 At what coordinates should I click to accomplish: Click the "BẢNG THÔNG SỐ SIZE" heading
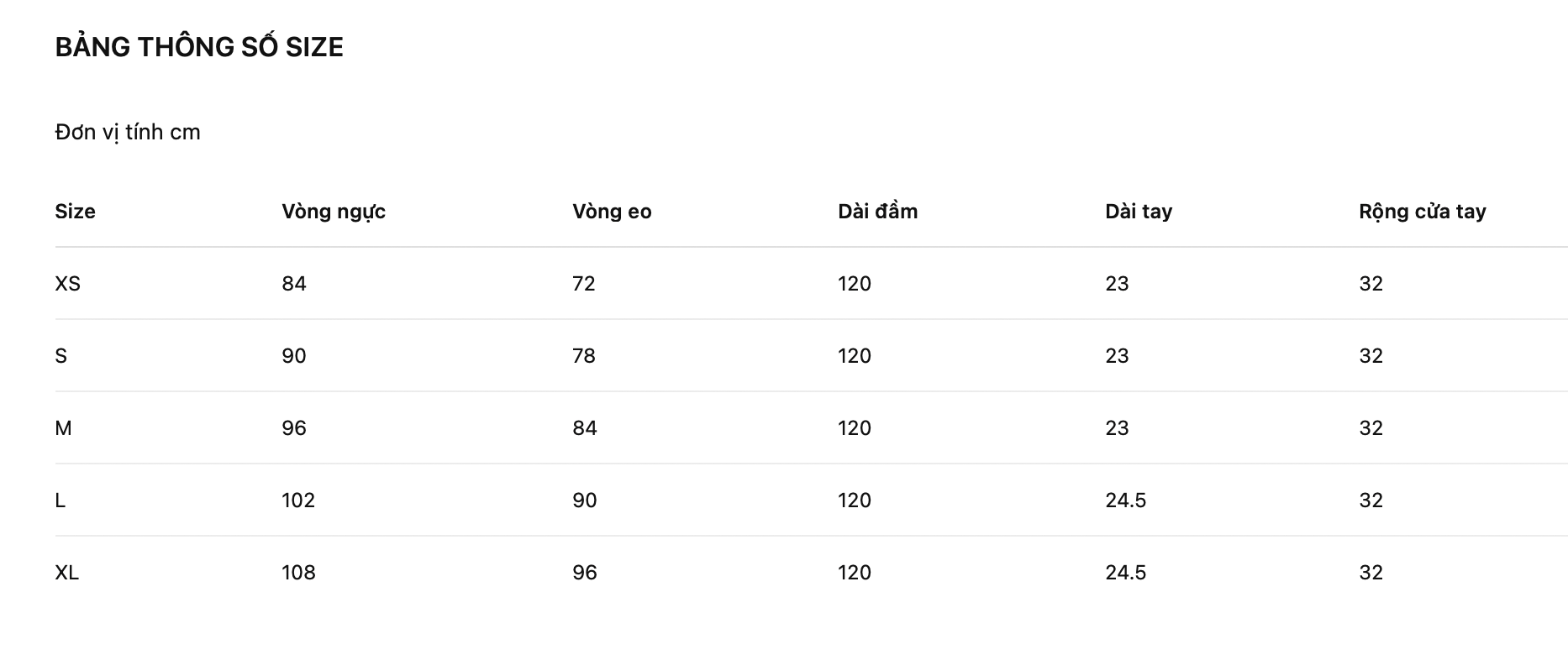[199, 47]
